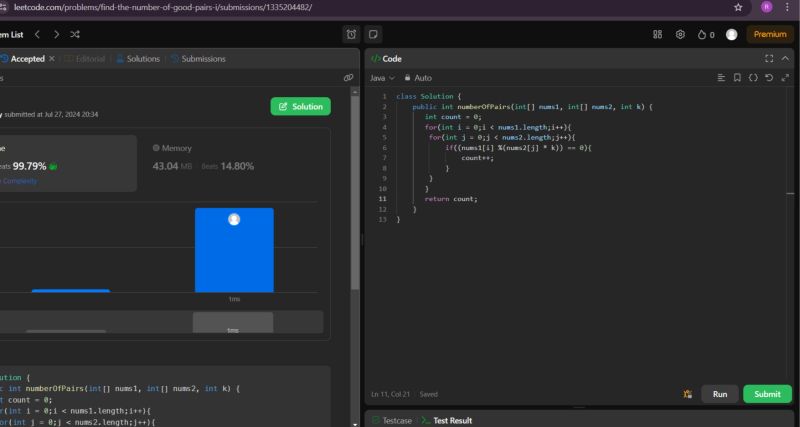This screenshot has width=800, height=427.
Task: Pick a random problem with shuffle icon
Action: 75,34
